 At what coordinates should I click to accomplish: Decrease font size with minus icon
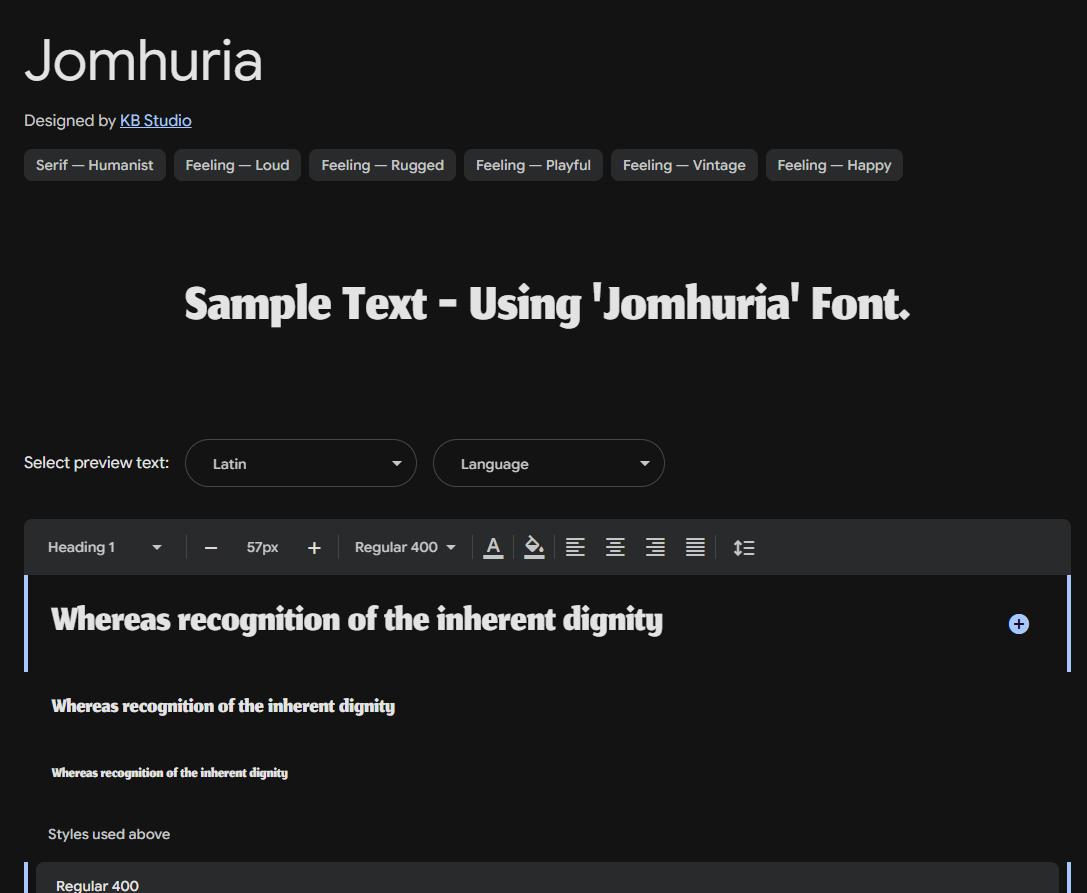211,548
